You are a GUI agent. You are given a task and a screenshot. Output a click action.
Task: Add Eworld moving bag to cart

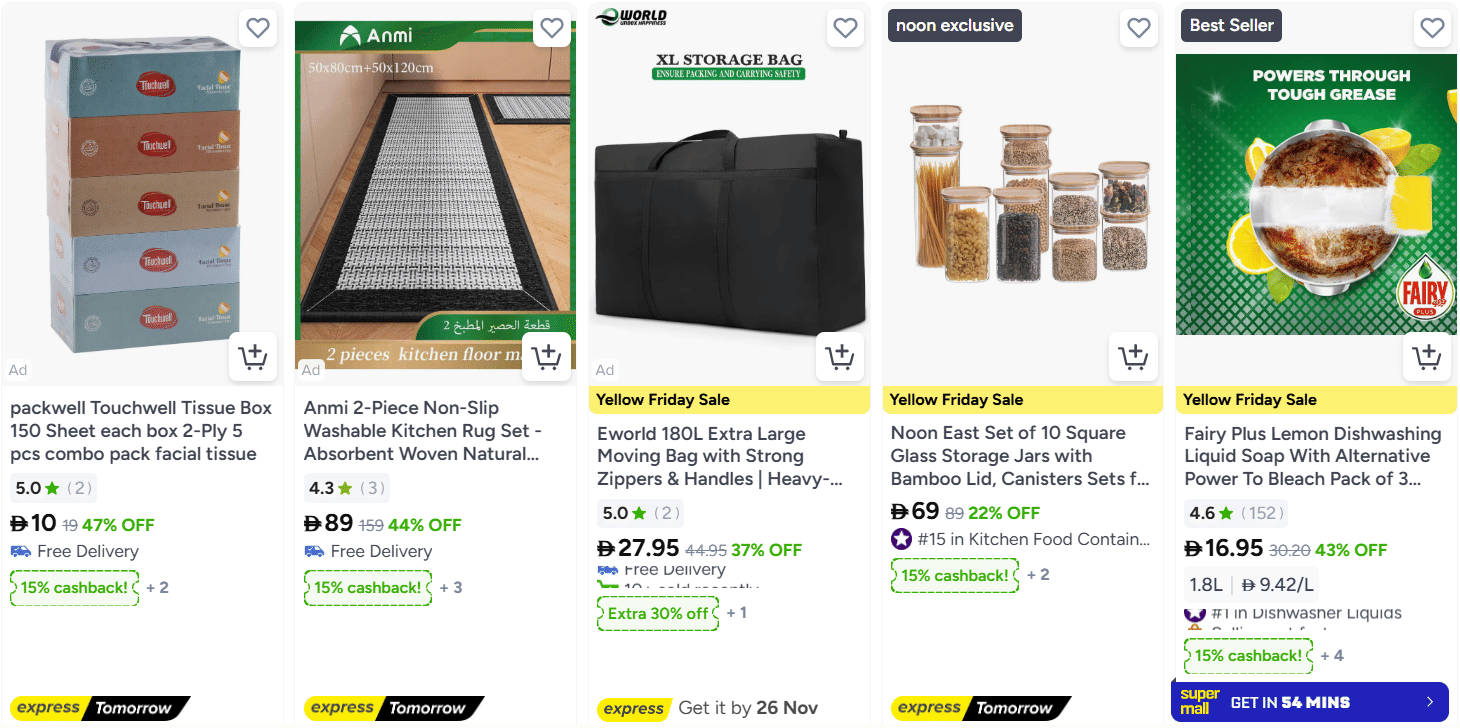pyautogui.click(x=840, y=356)
